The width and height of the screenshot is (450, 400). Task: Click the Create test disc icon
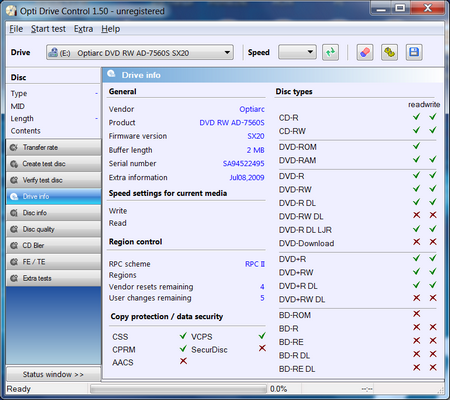coord(14,164)
